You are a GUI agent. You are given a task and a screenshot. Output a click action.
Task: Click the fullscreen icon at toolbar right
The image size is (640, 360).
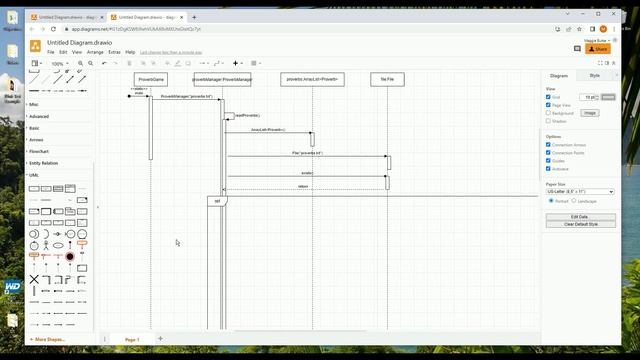(600, 63)
